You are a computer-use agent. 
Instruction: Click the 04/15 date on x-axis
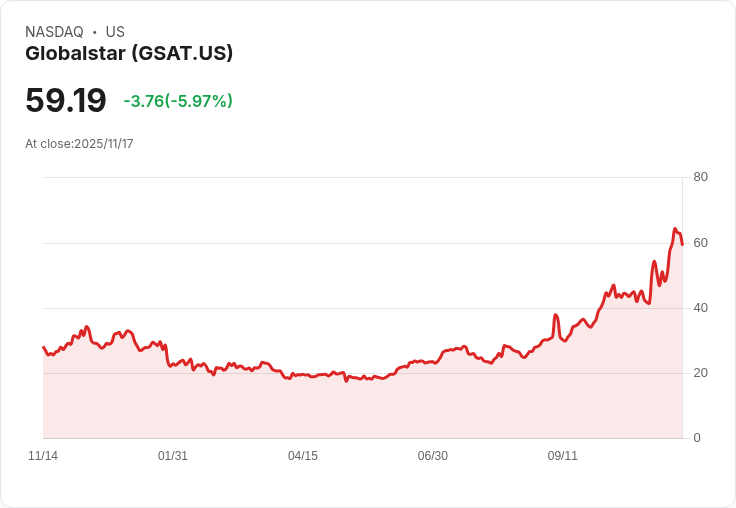tap(303, 456)
